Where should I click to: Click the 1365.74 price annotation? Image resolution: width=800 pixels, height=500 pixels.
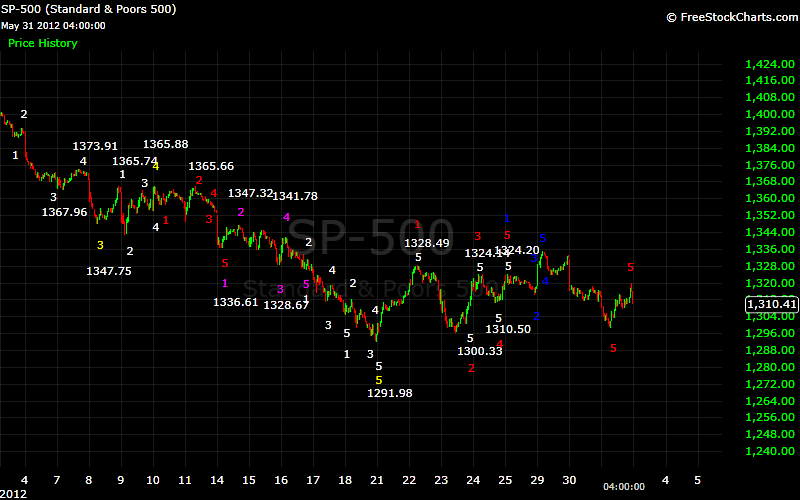click(134, 161)
